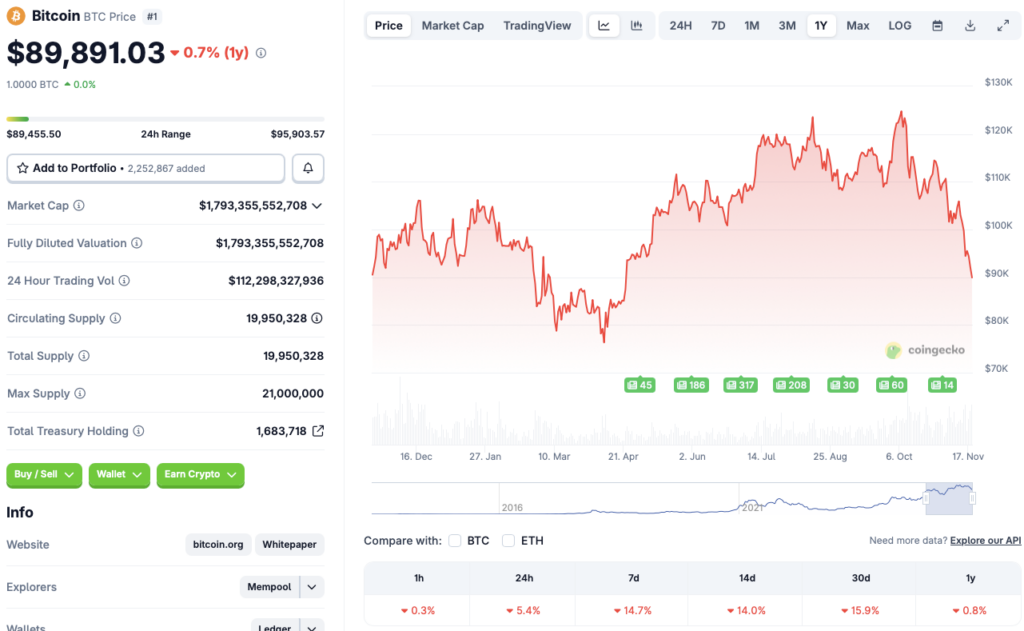Select the Market Cap chart tab
Screen dimensions: 1024x631
pyautogui.click(x=452, y=25)
